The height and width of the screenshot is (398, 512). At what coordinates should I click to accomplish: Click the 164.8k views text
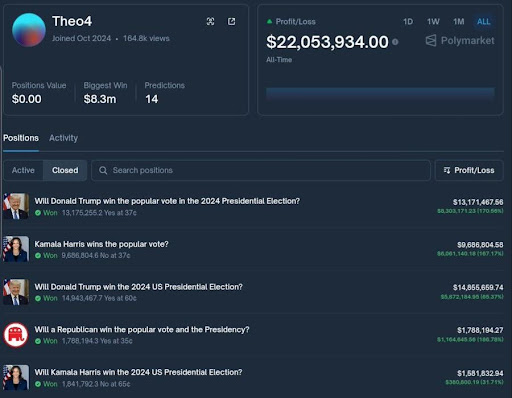[146, 38]
